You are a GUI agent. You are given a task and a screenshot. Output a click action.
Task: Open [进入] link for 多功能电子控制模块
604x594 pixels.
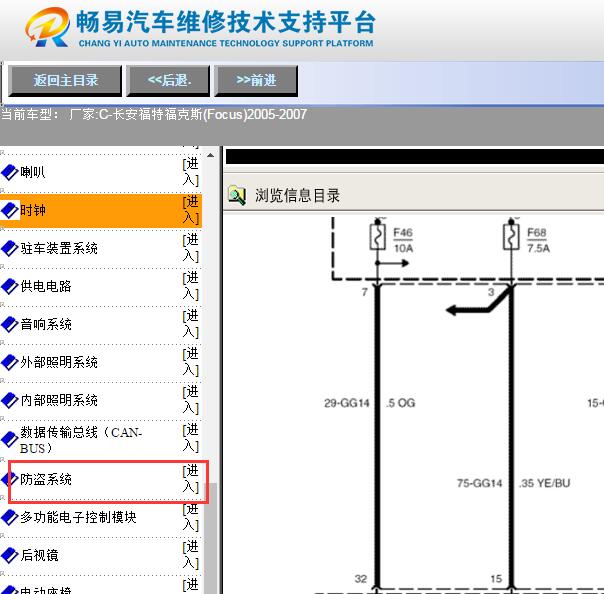(191, 517)
